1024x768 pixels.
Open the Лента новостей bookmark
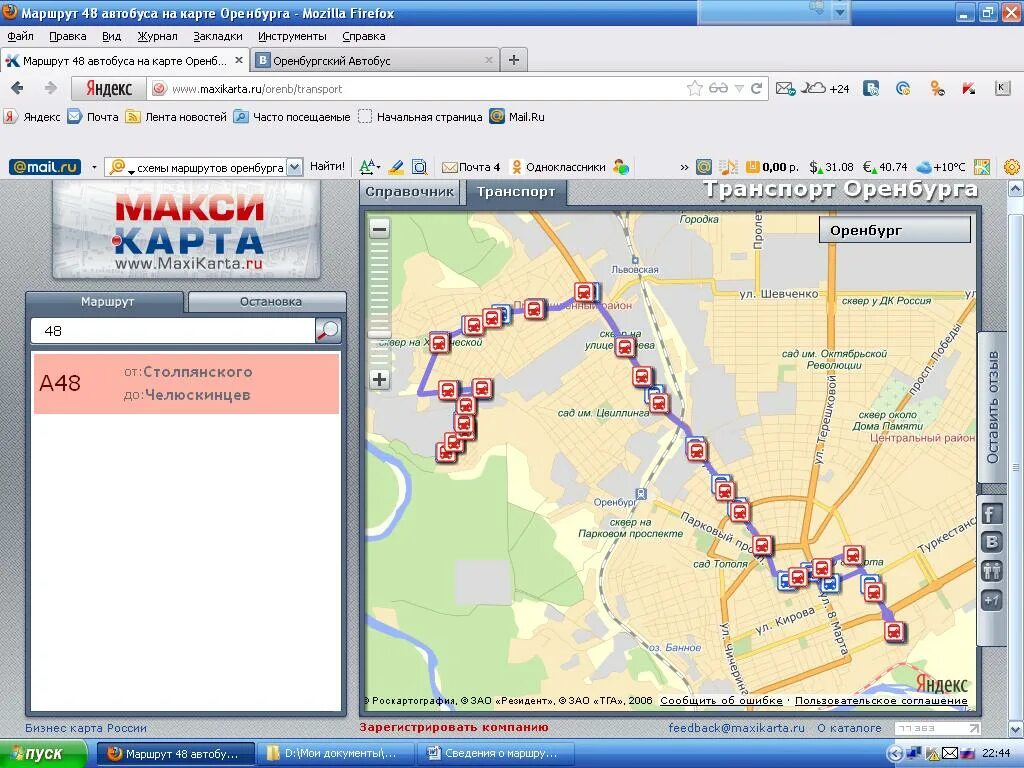click(176, 117)
